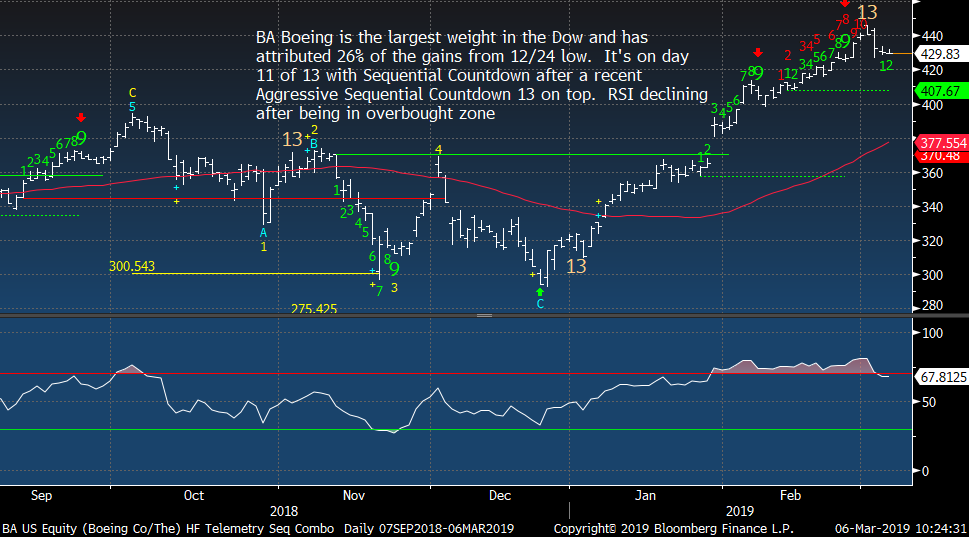Click the red down arrow above late-January 9 count
Viewport: 969px width, 537px height.
coord(758,53)
